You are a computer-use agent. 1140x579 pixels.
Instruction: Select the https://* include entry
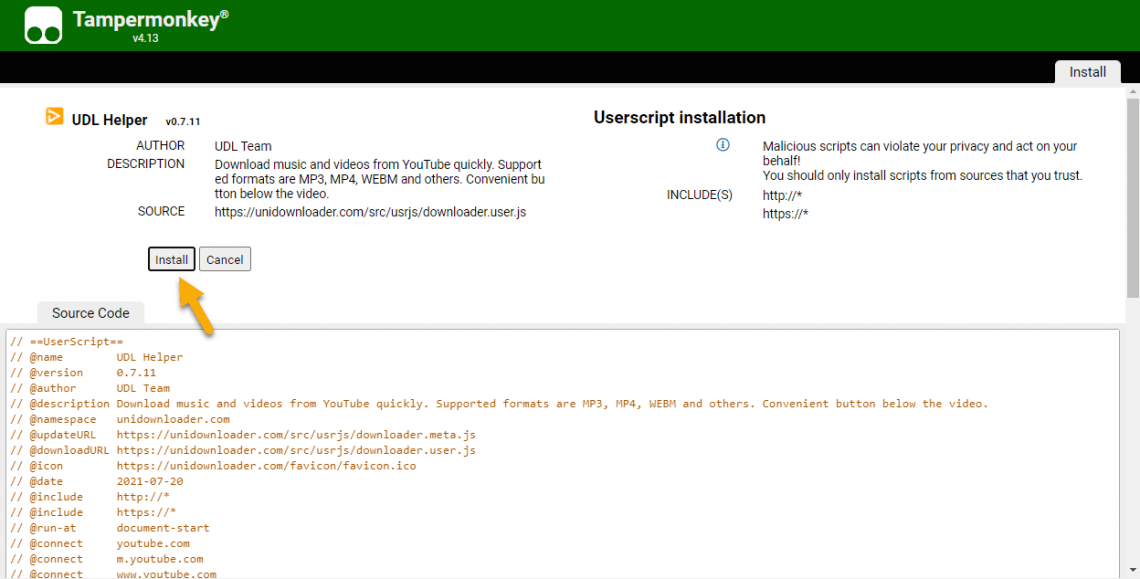pos(785,214)
